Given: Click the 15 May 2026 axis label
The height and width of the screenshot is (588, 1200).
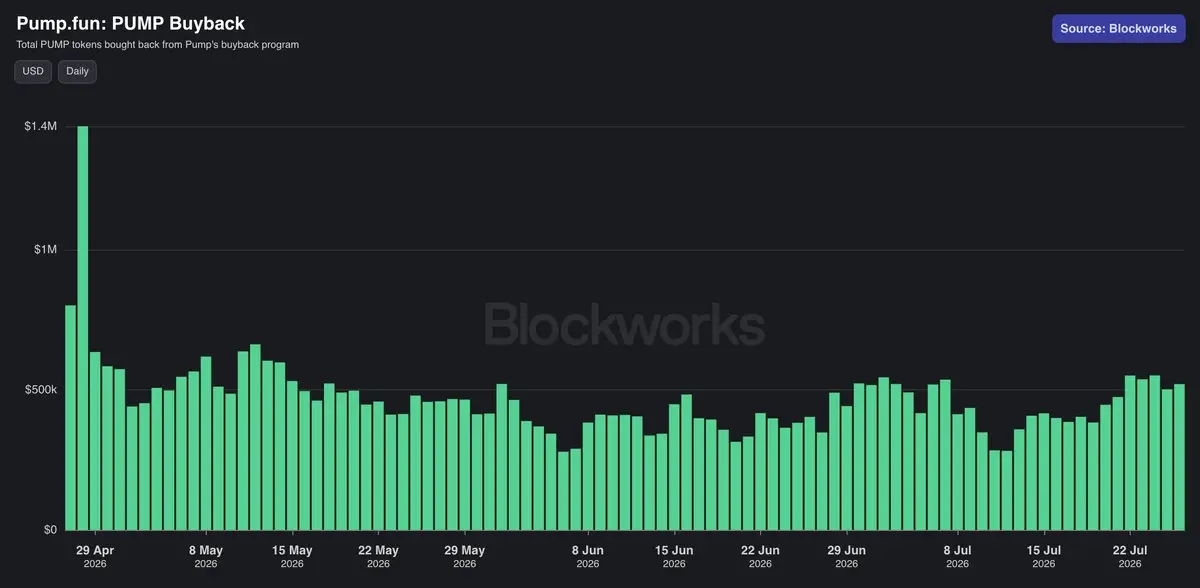Looking at the screenshot, I should tap(292, 556).
